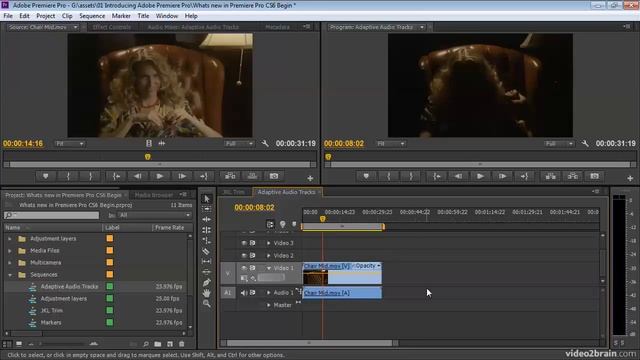
Task: Step forward in Program monitor
Action: (x=502, y=176)
